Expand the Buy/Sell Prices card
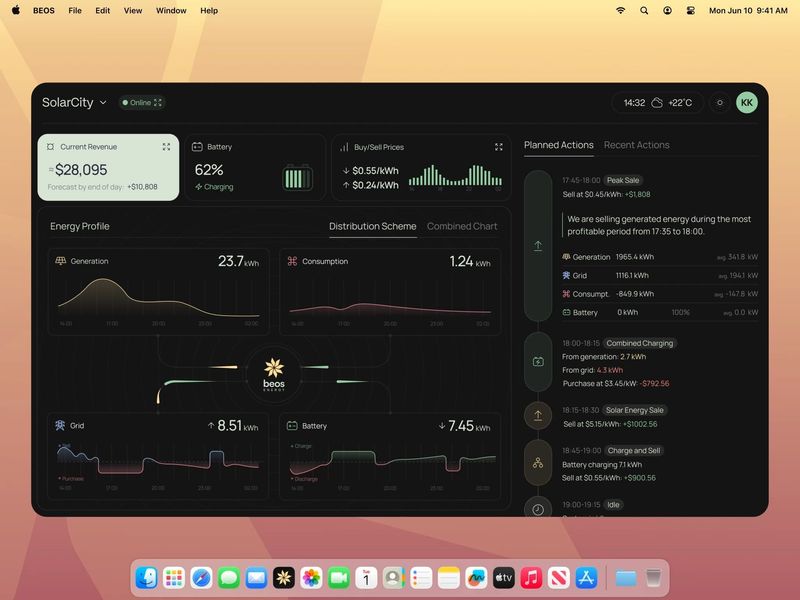Image resolution: width=800 pixels, height=600 pixels. (x=498, y=147)
